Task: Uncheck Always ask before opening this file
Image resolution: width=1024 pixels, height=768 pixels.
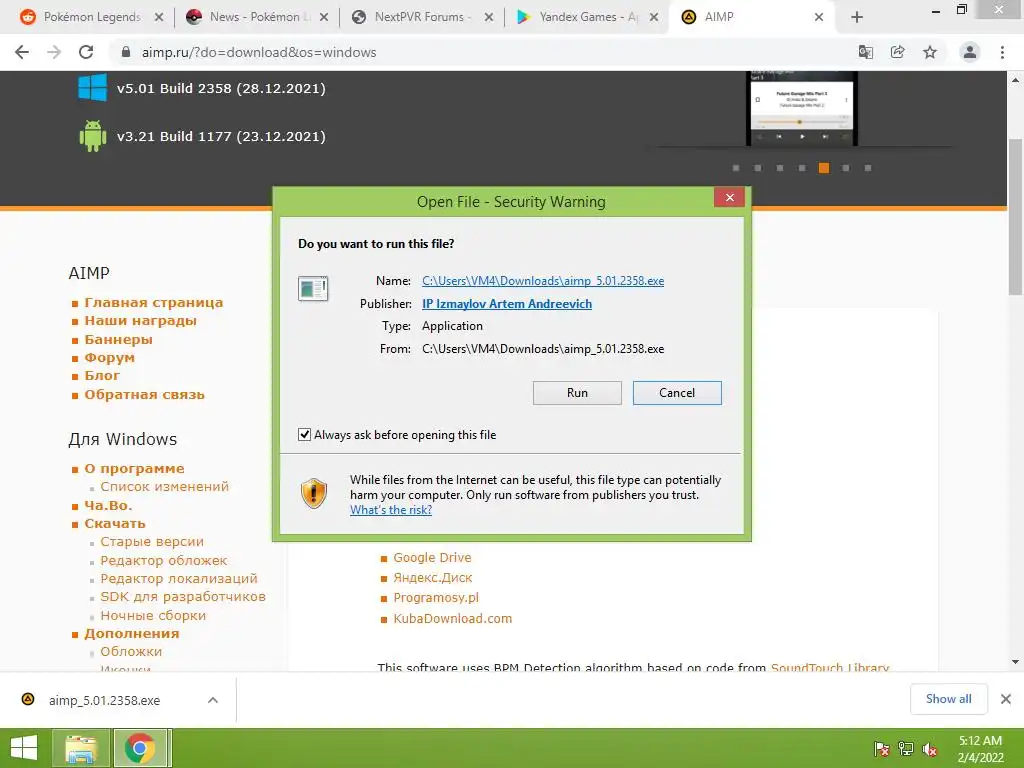Action: 304,434
